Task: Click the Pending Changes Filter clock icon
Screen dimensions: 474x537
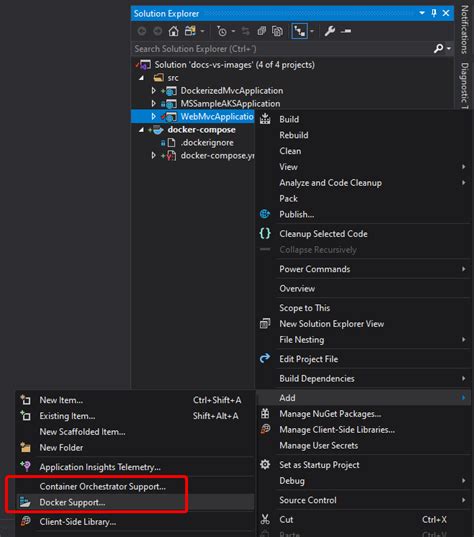Action: click(x=222, y=32)
